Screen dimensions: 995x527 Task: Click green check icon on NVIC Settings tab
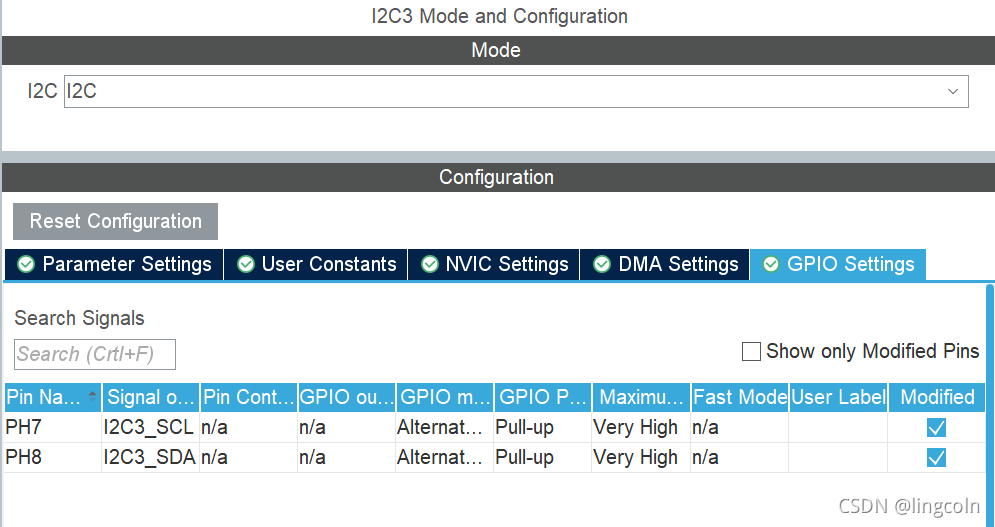tap(430, 264)
